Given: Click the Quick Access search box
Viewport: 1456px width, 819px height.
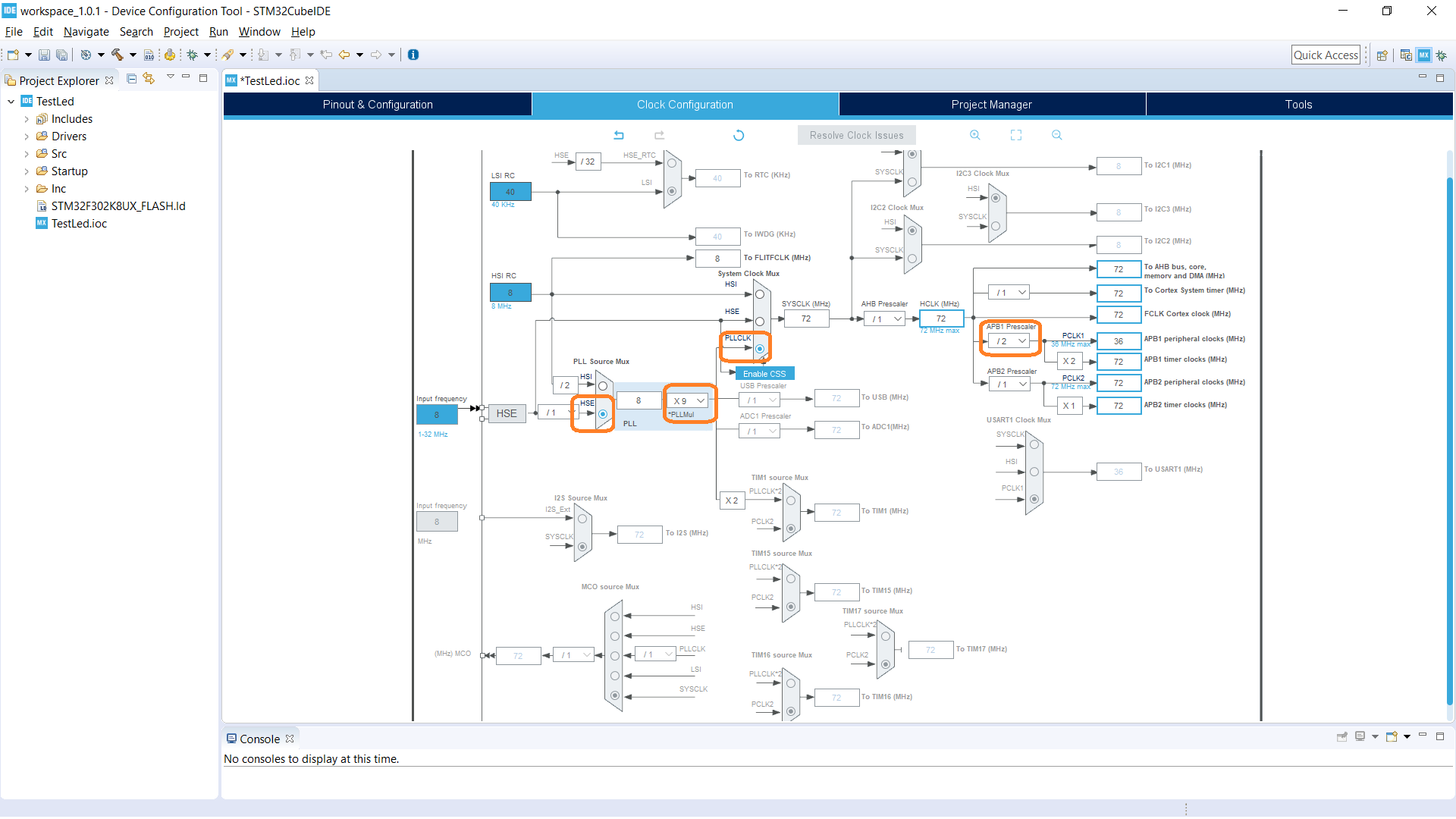Looking at the screenshot, I should point(1326,55).
